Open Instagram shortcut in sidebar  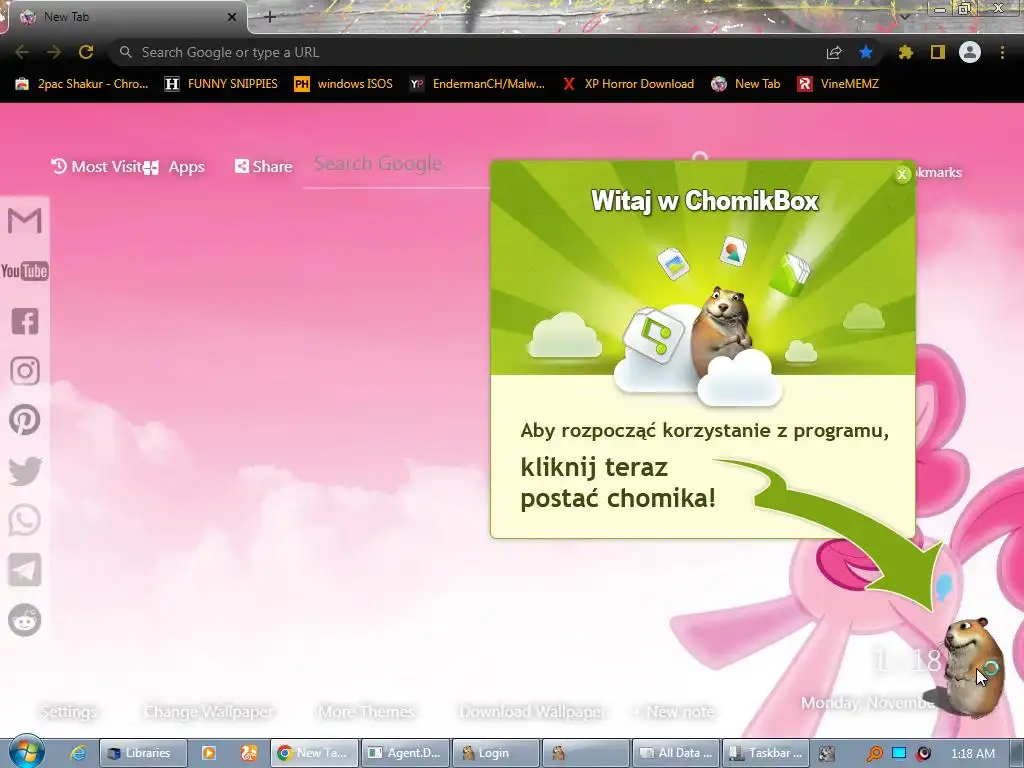(x=25, y=370)
